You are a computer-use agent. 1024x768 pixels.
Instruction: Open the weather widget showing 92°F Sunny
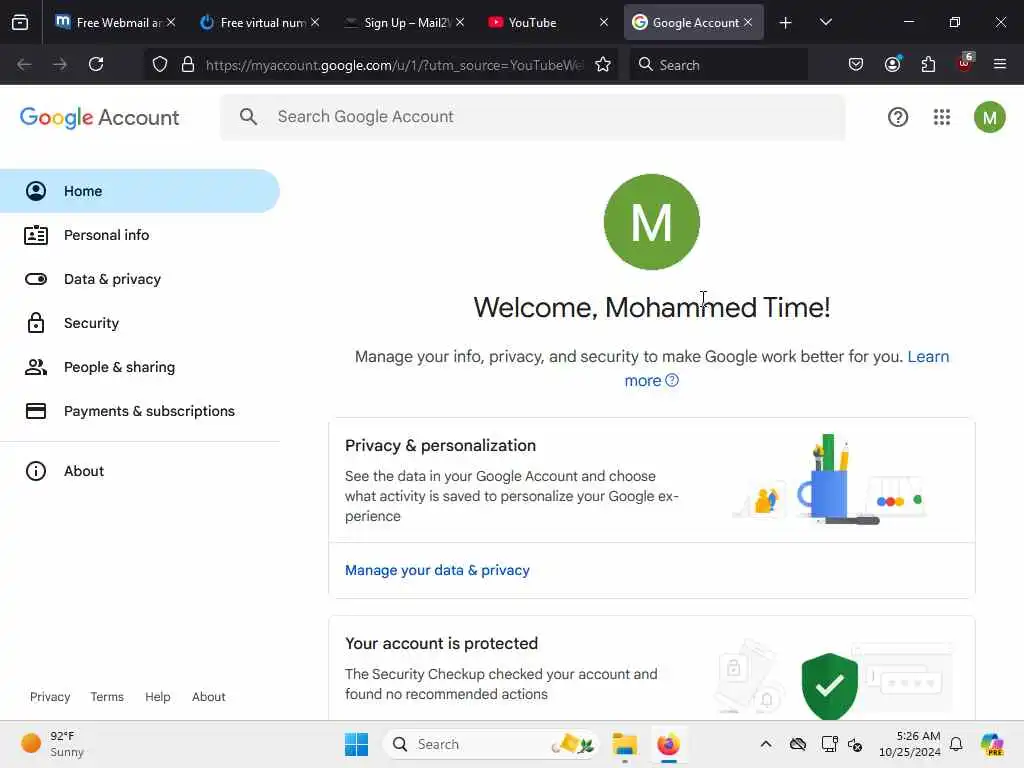click(53, 744)
